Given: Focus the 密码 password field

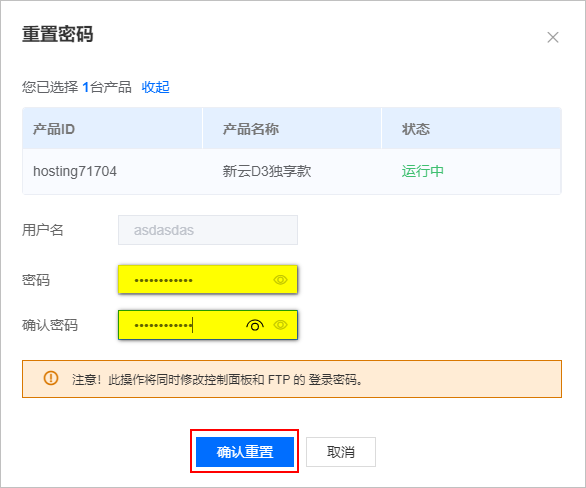Looking at the screenshot, I should tap(208, 279).
